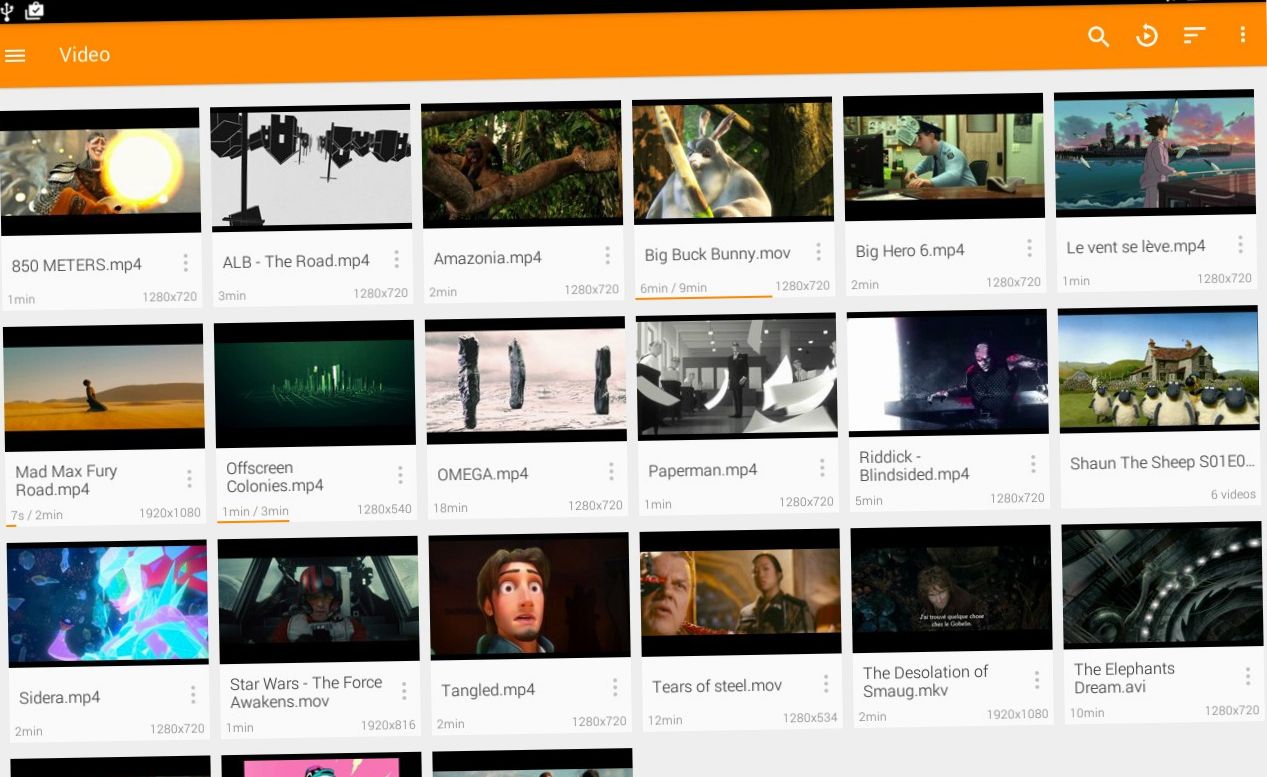
Task: Click the "1min / 3min" duration text
Action: pos(255,511)
